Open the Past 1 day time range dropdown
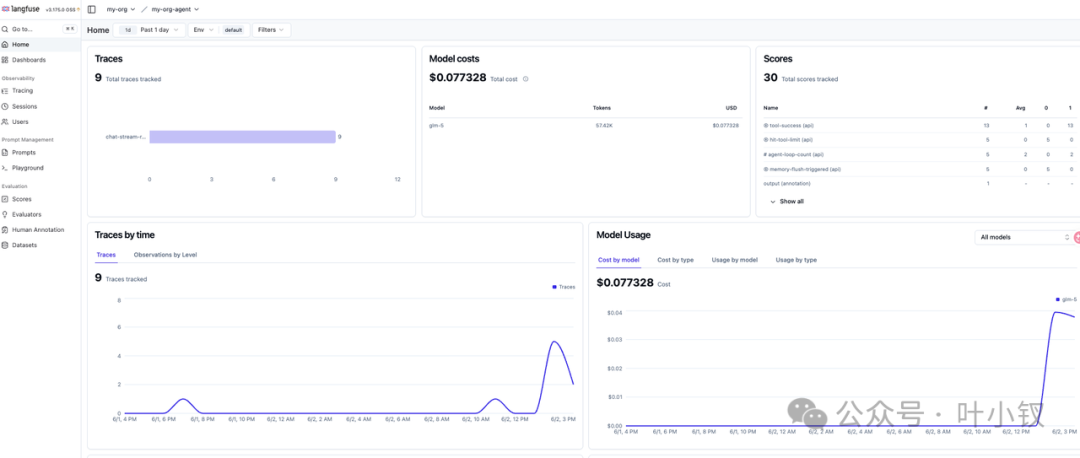The image size is (1080, 458). 149,30
